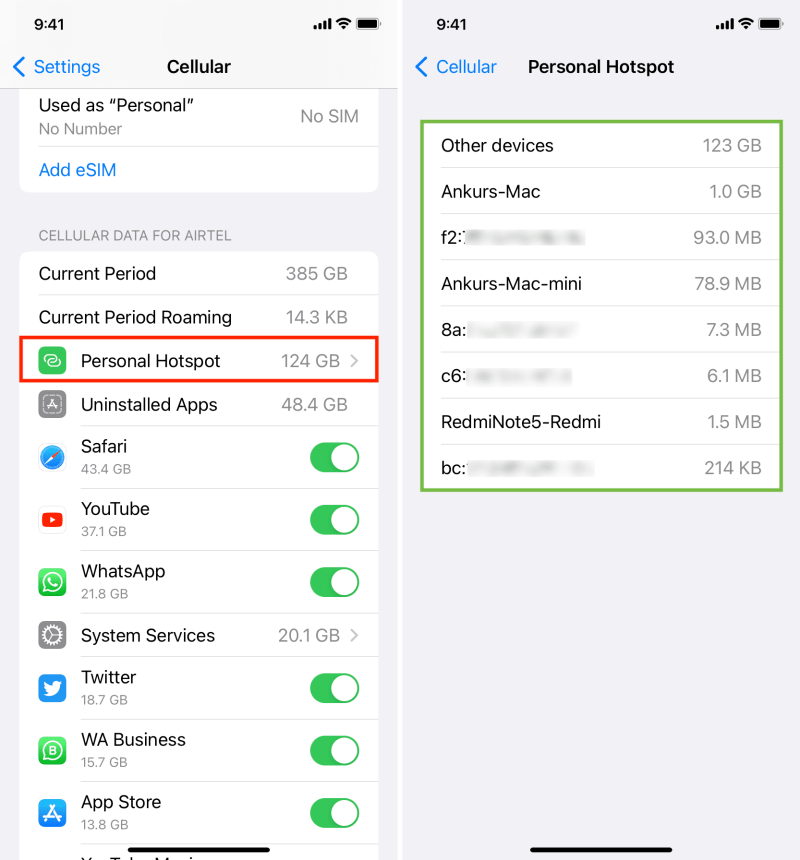Tap the YouTube app icon
Viewport: 800px width, 860px height.
(x=52, y=519)
